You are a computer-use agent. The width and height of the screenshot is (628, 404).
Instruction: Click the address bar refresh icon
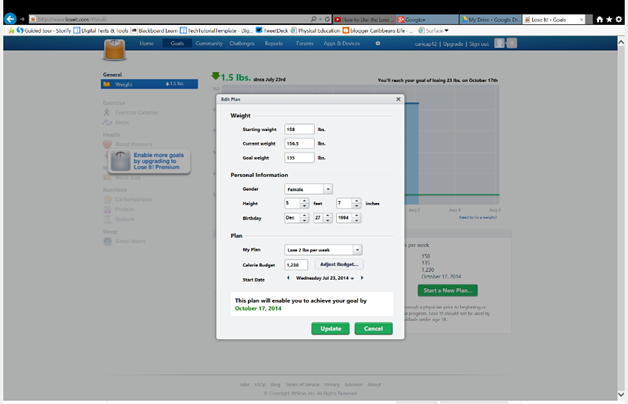pos(327,19)
